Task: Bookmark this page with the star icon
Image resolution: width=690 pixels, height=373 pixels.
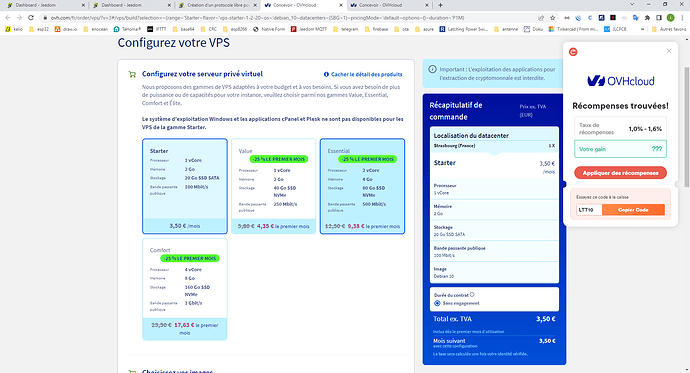Action: 553,18
